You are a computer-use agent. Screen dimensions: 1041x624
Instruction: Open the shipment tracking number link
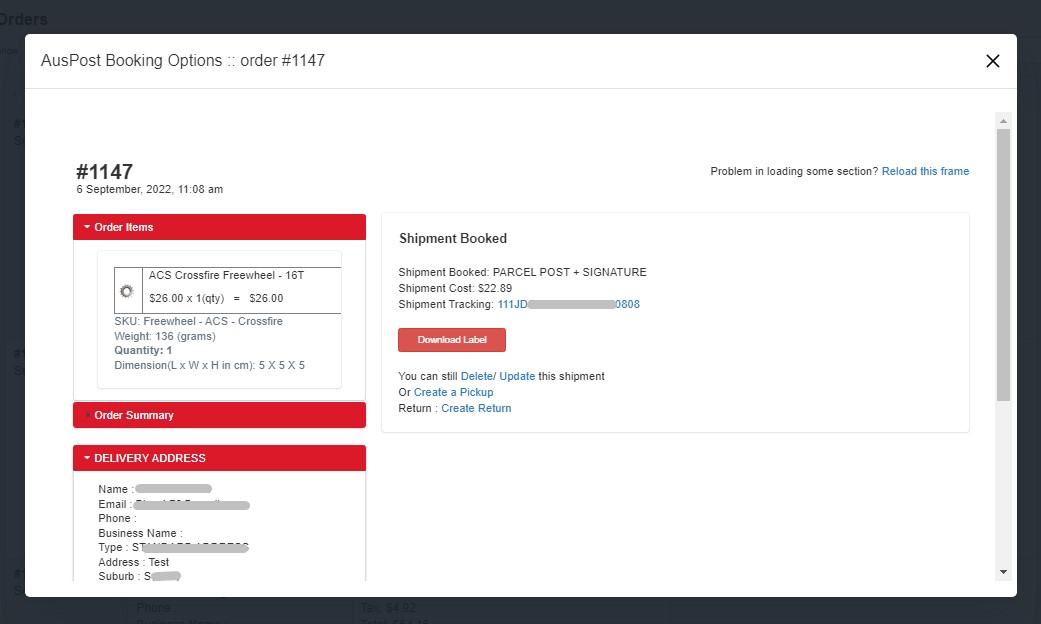tap(568, 304)
